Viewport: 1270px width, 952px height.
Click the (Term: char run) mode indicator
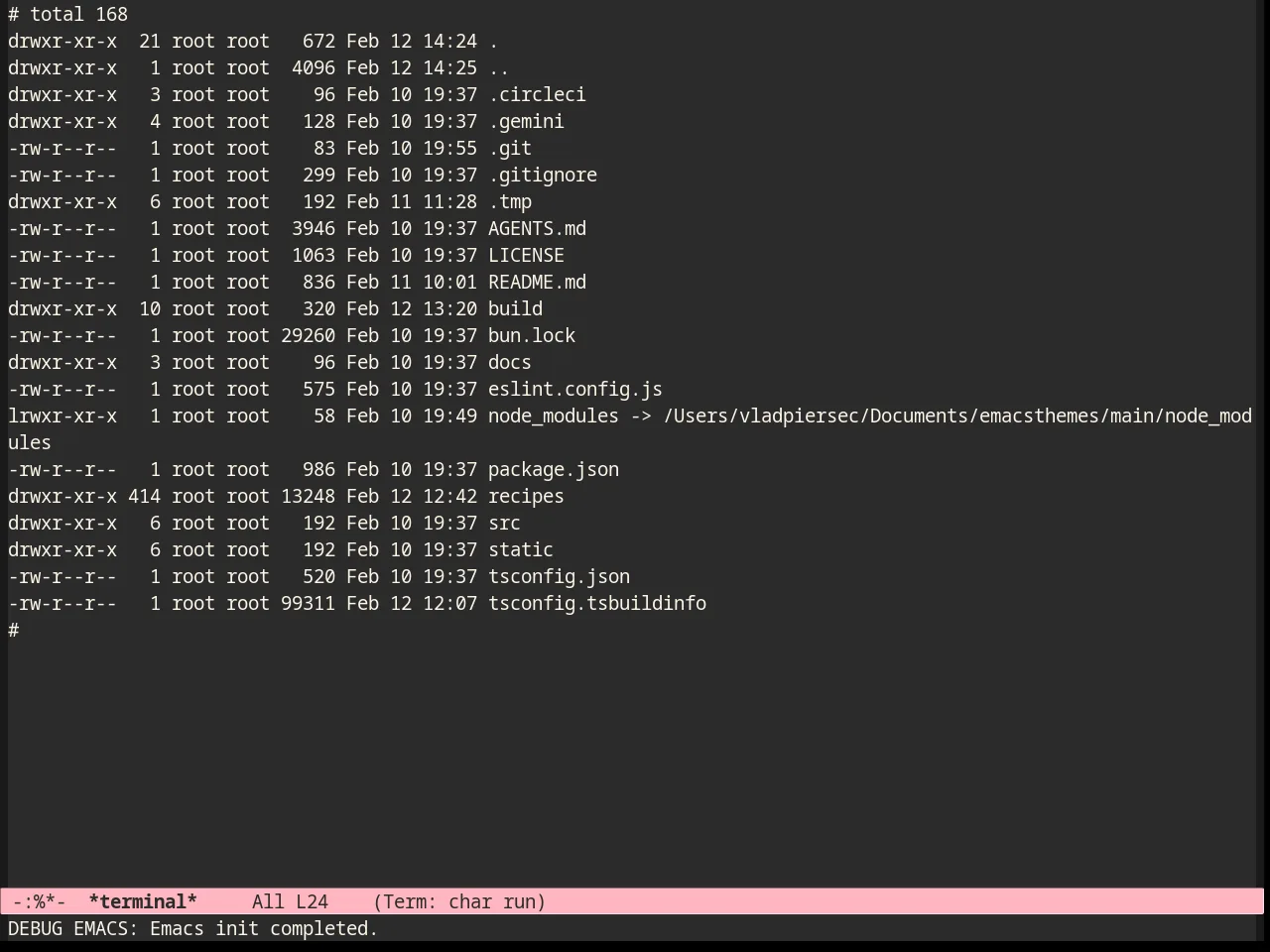pos(459,901)
